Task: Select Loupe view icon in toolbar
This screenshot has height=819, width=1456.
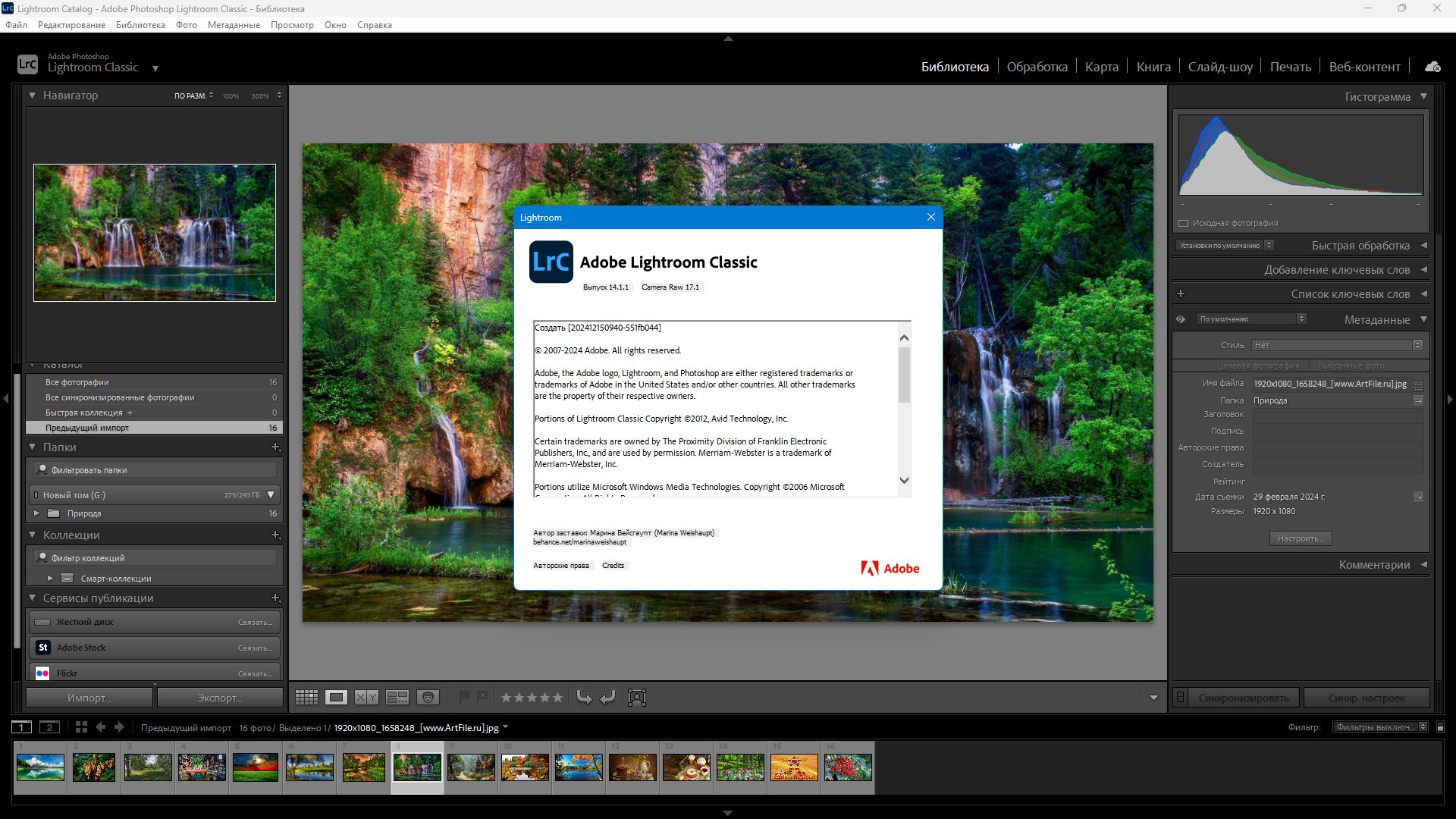Action: (337, 698)
